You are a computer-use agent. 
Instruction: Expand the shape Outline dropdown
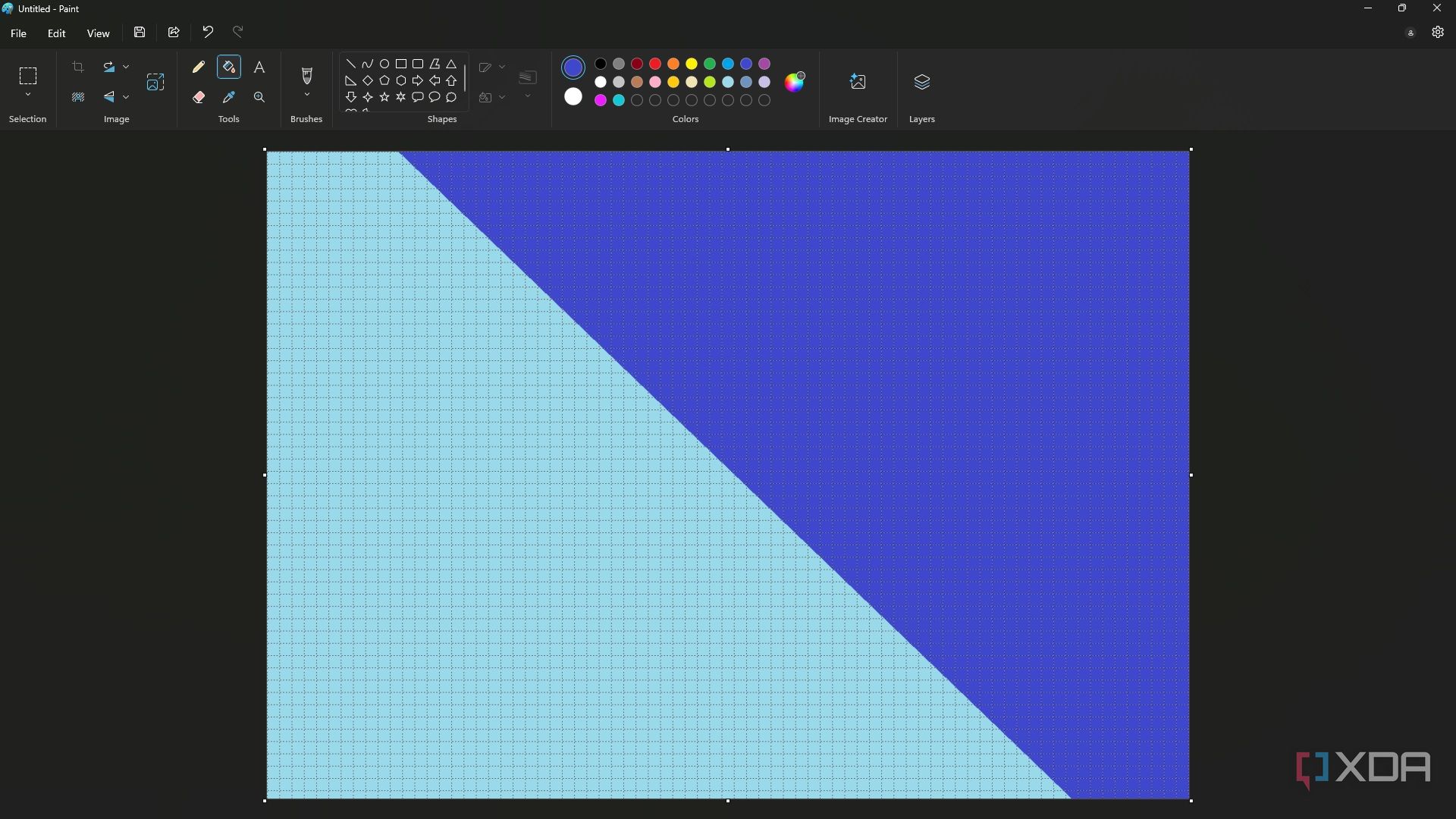click(502, 67)
